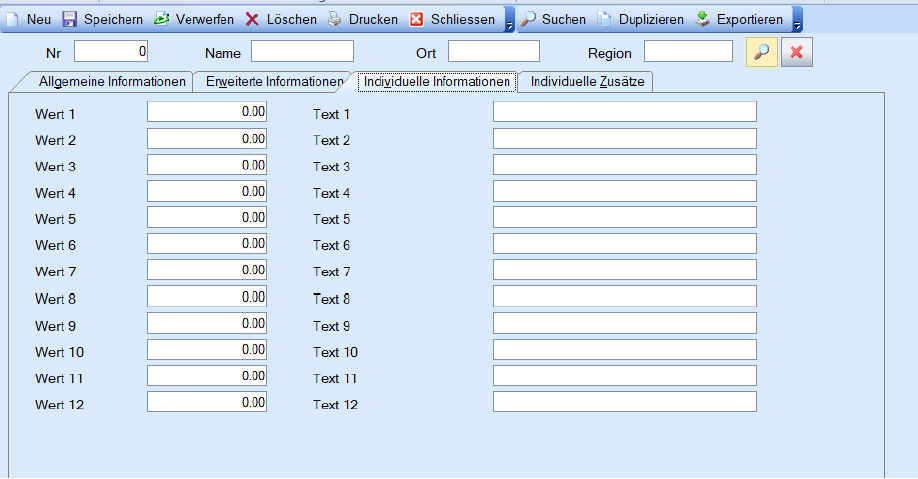Click the Text 1 input field
The height and width of the screenshot is (479, 918).
pos(625,112)
